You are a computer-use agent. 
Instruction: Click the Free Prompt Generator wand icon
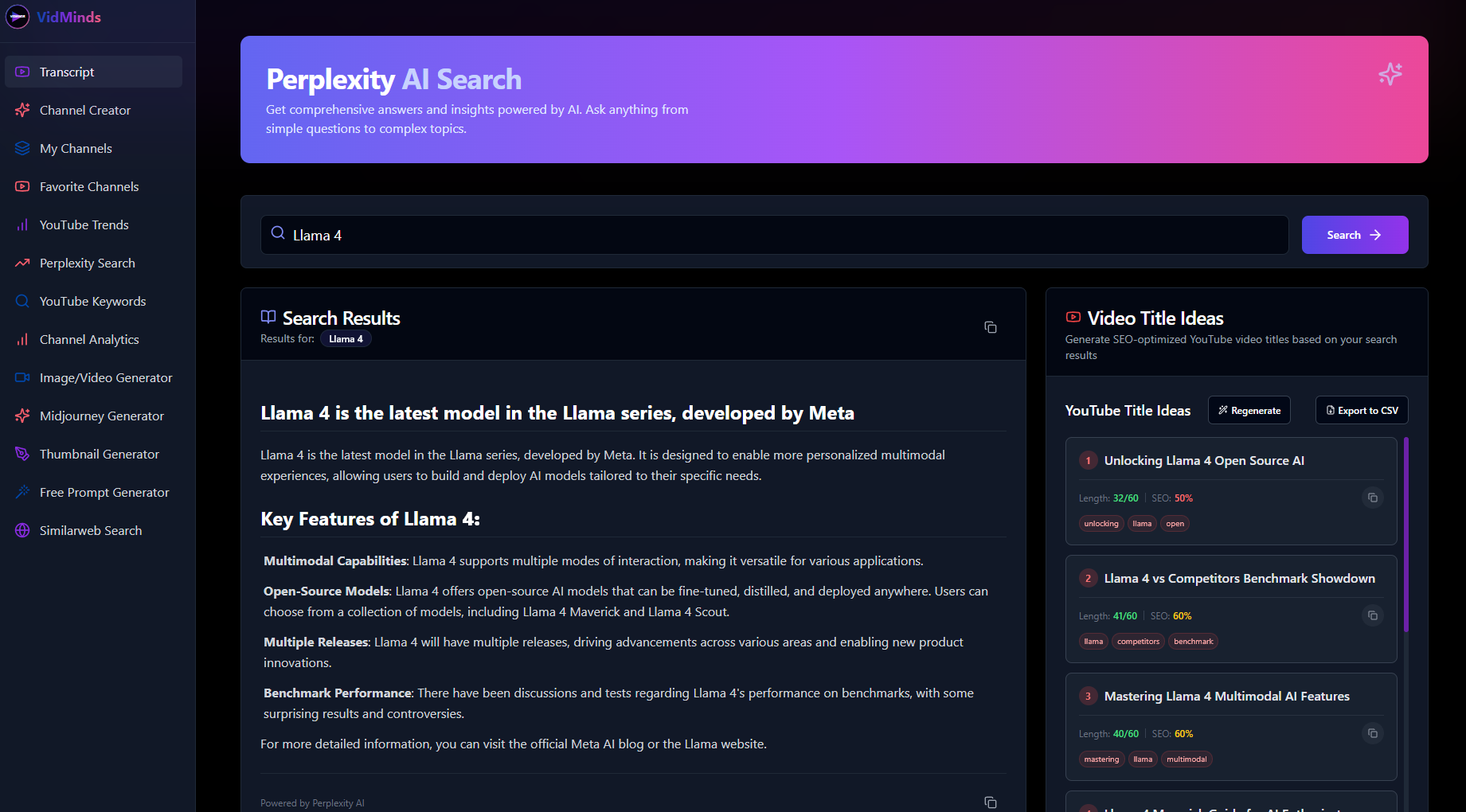point(22,492)
